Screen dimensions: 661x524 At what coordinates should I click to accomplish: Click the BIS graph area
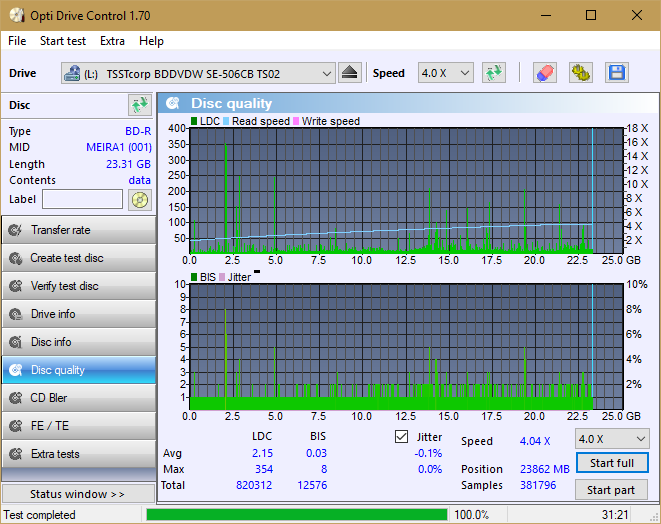(406, 347)
